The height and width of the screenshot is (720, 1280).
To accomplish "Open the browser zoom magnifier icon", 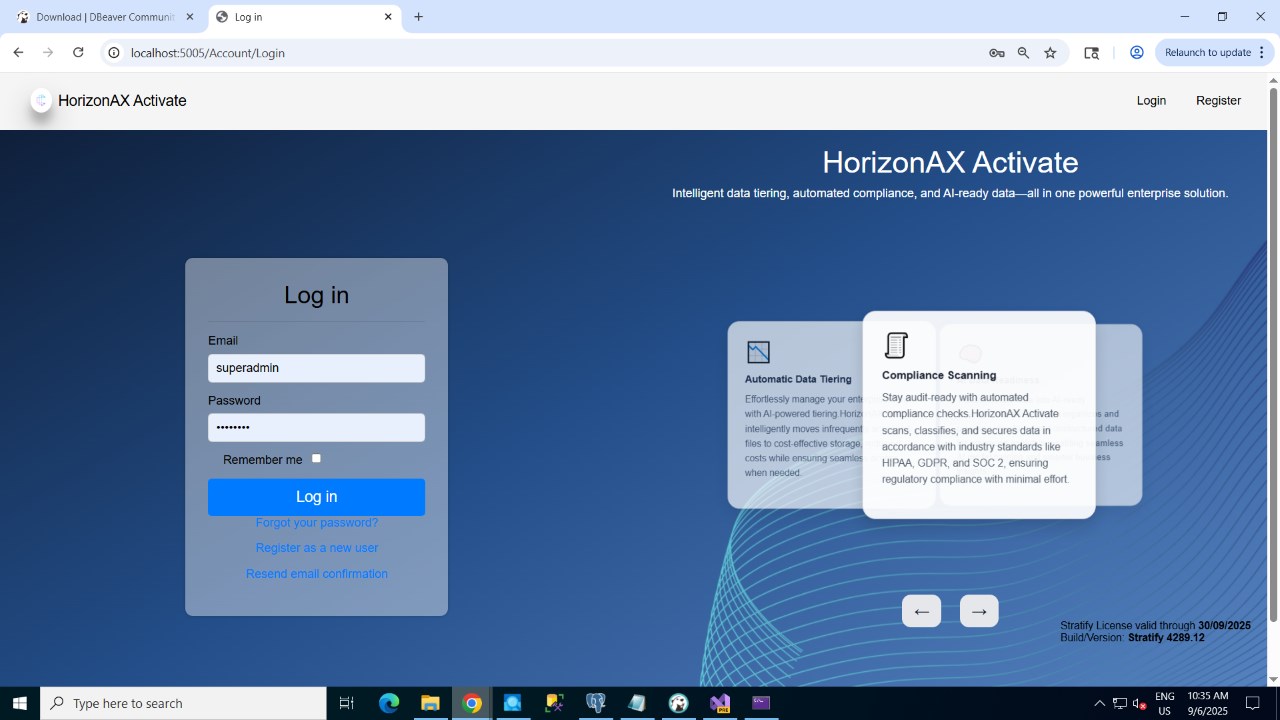I will point(1023,53).
